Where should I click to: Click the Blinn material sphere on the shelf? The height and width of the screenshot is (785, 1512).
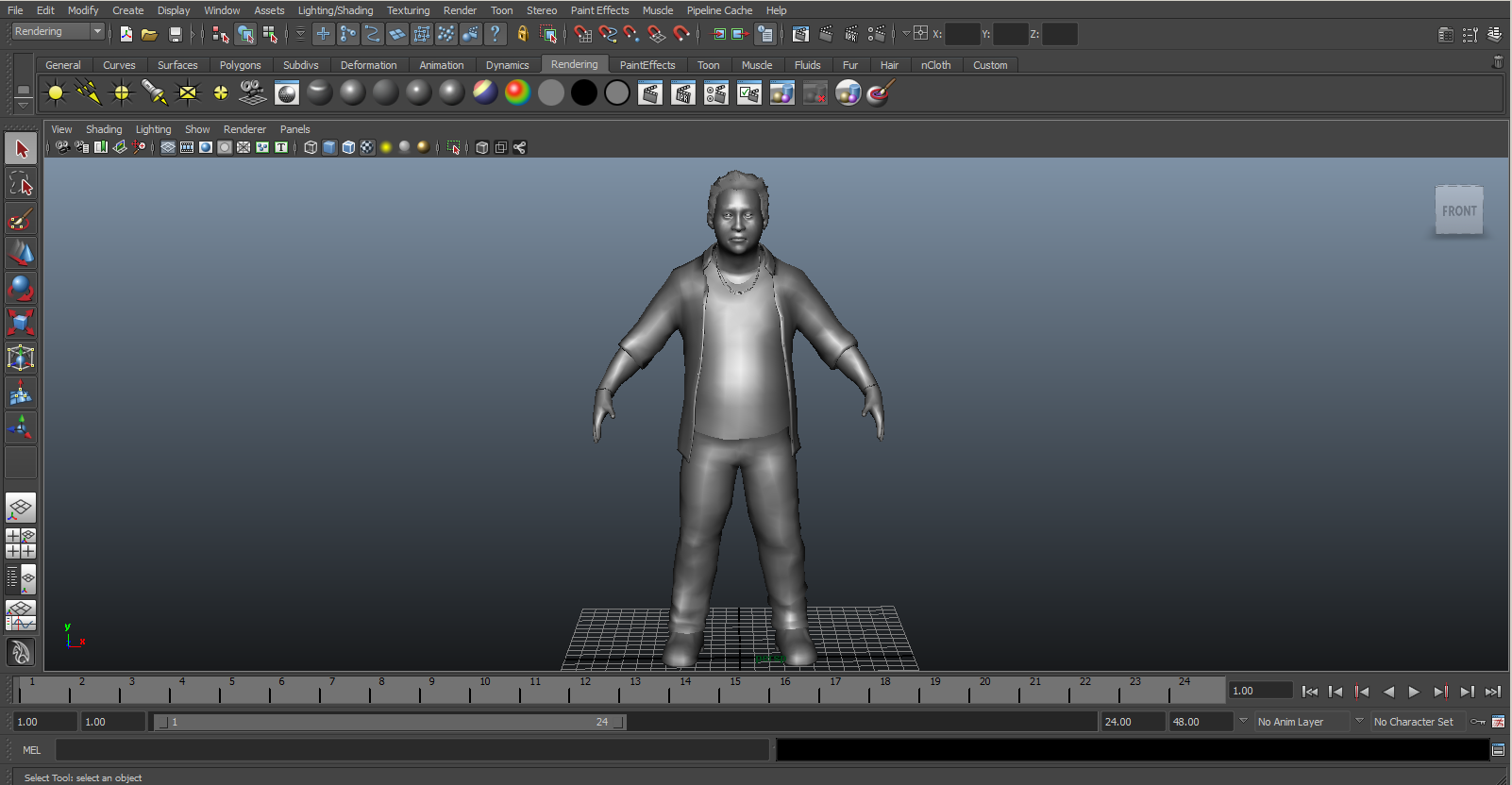pyautogui.click(x=353, y=92)
